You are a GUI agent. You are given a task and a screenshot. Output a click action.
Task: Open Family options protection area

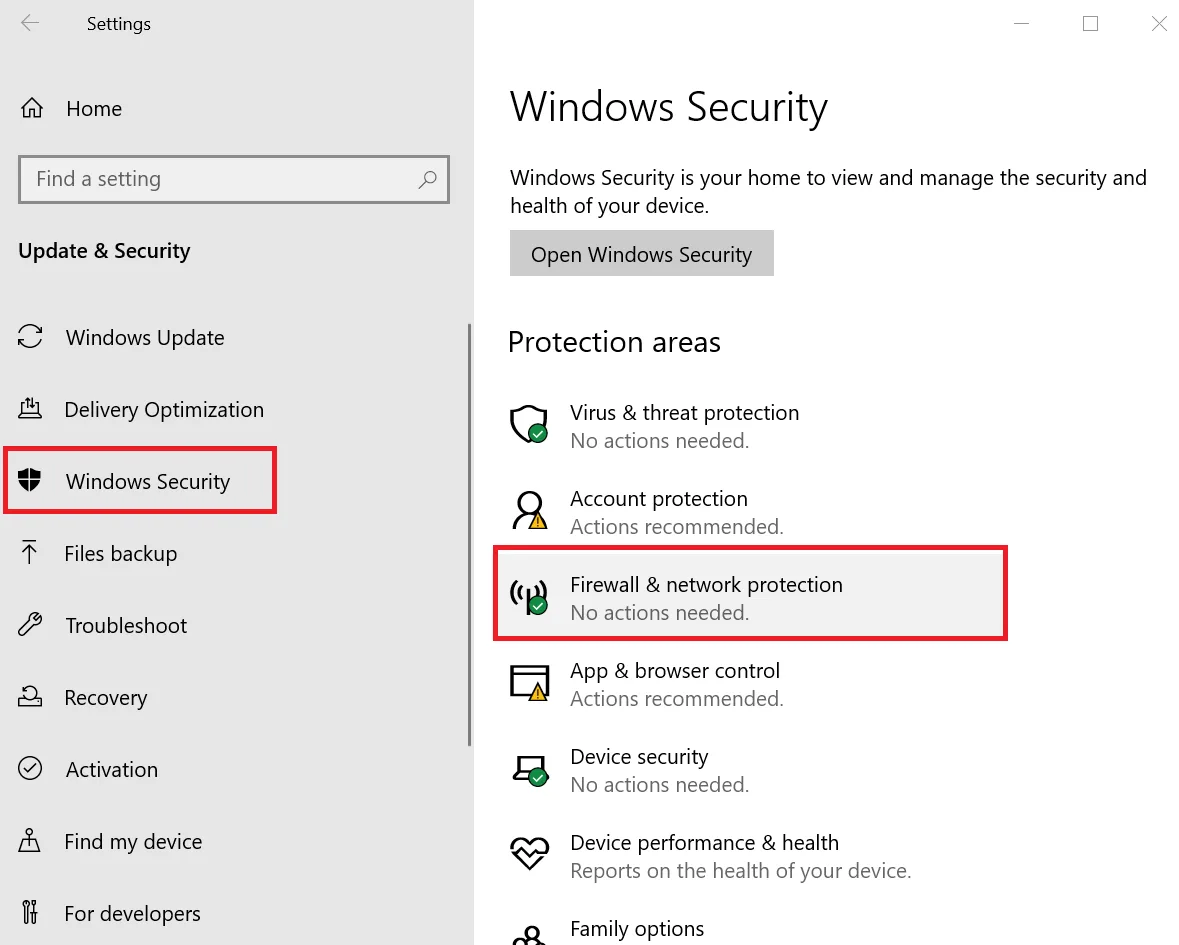pos(637,929)
